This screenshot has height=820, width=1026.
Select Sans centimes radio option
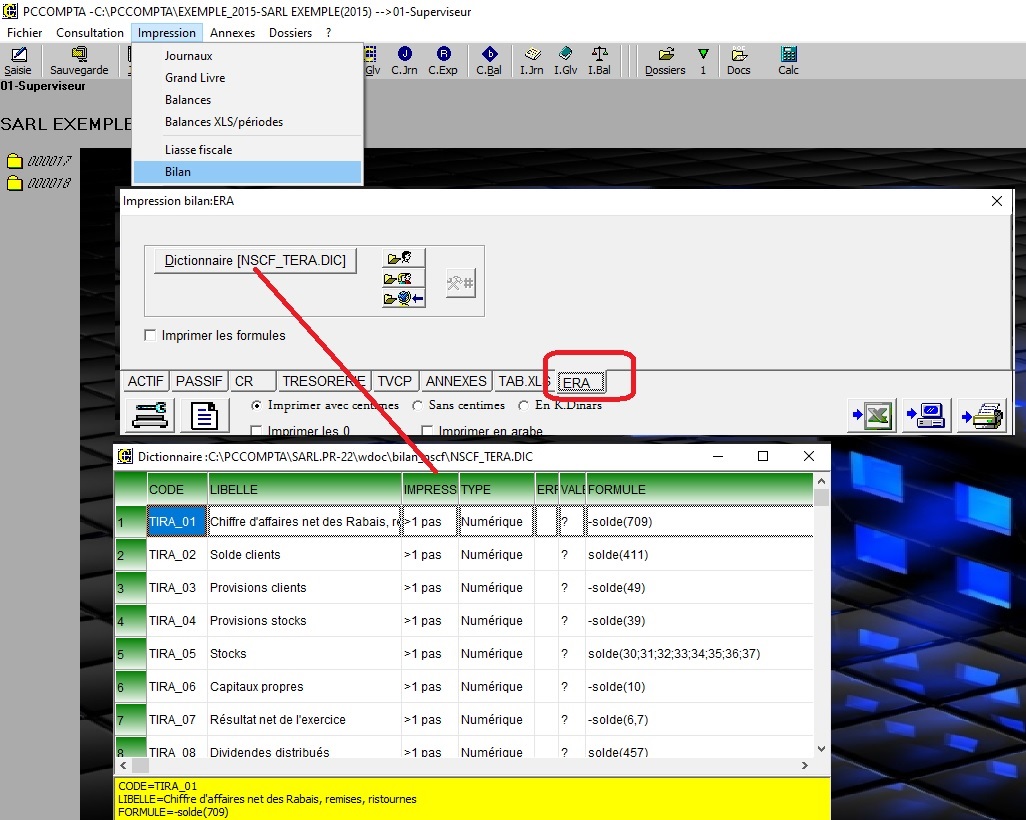418,406
